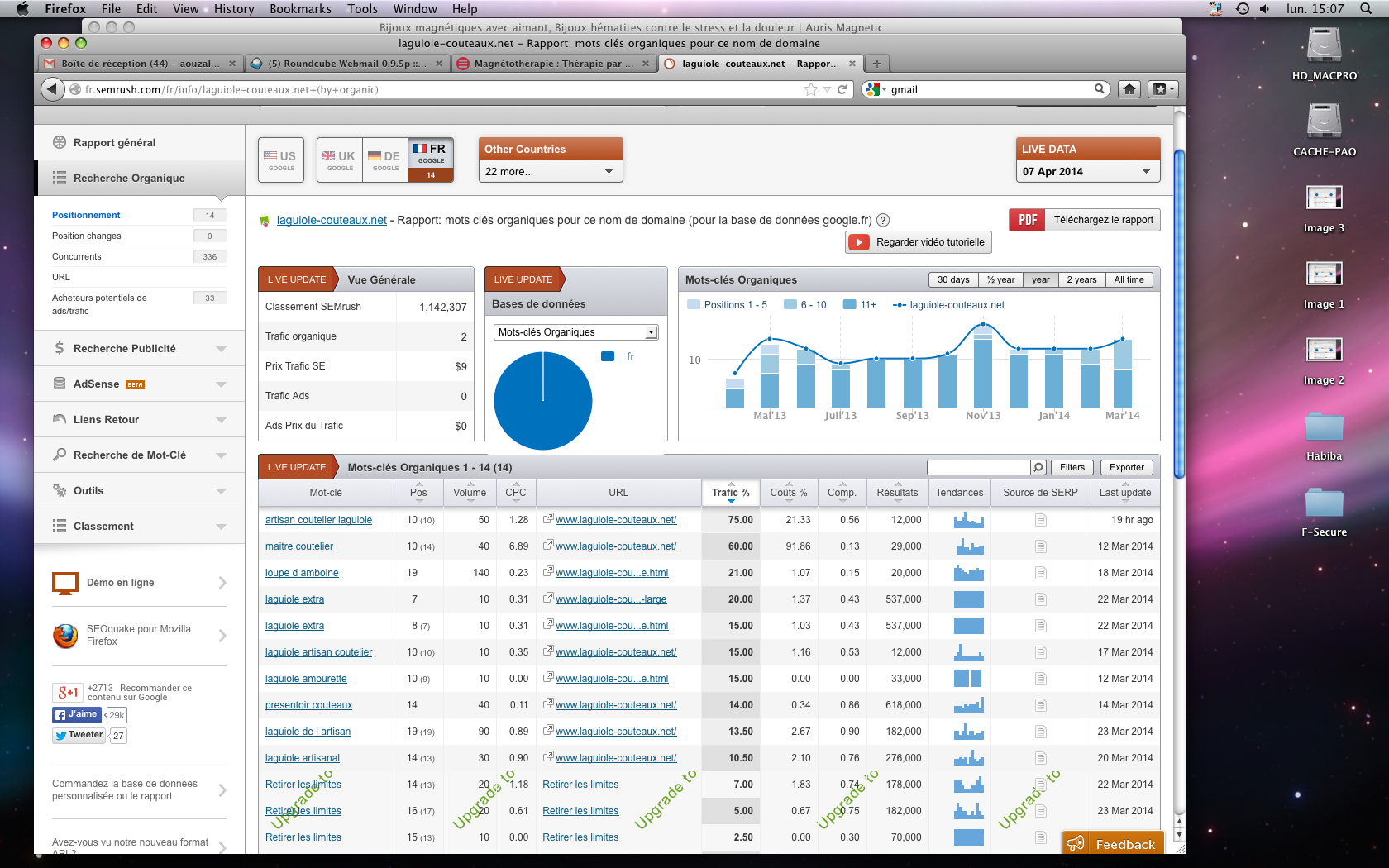Select the FR Google database
Viewport: 1389px width, 868px height.
(x=431, y=160)
